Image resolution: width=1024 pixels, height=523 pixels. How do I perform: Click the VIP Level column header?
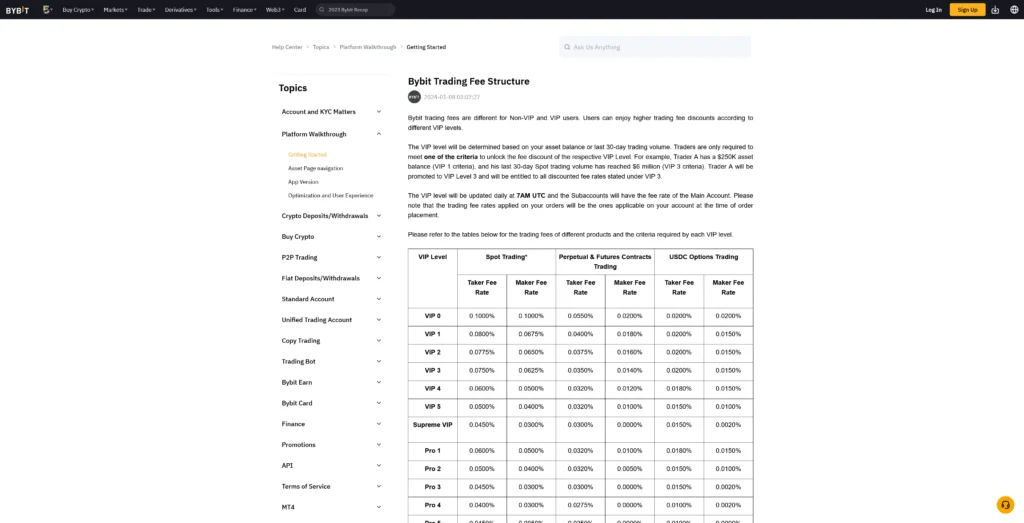pyautogui.click(x=432, y=257)
